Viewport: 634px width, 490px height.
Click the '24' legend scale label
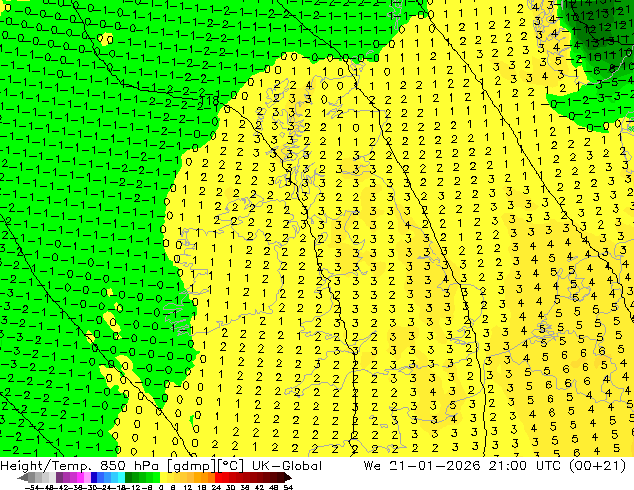pos(216,487)
